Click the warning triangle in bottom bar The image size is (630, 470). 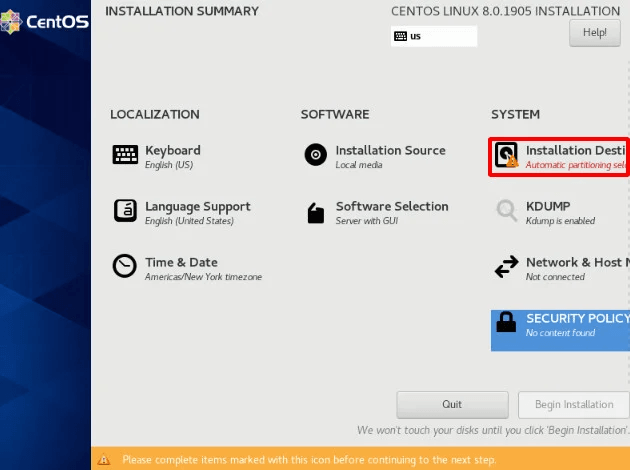tap(104, 460)
